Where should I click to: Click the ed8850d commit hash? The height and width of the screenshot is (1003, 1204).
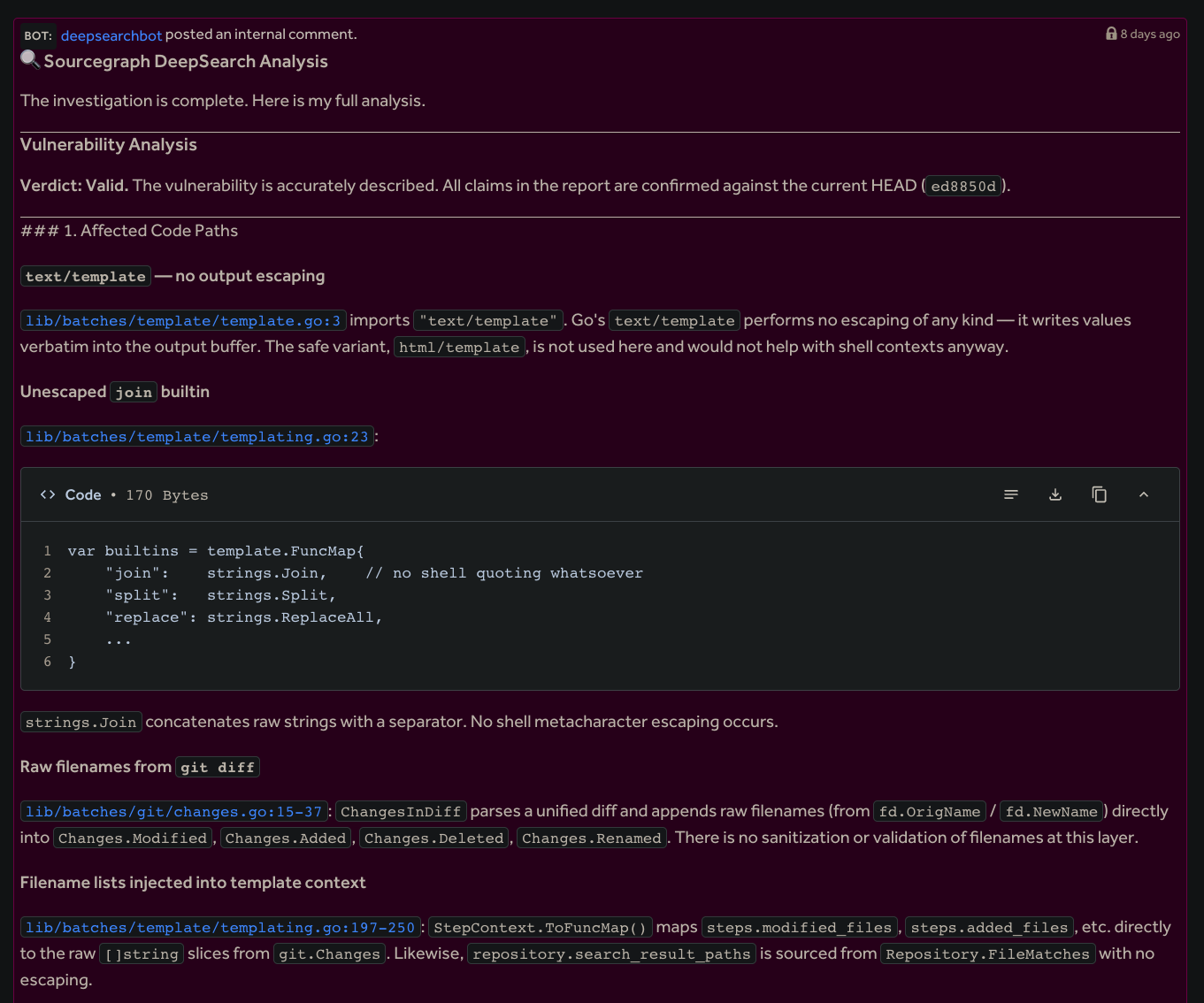pos(963,186)
